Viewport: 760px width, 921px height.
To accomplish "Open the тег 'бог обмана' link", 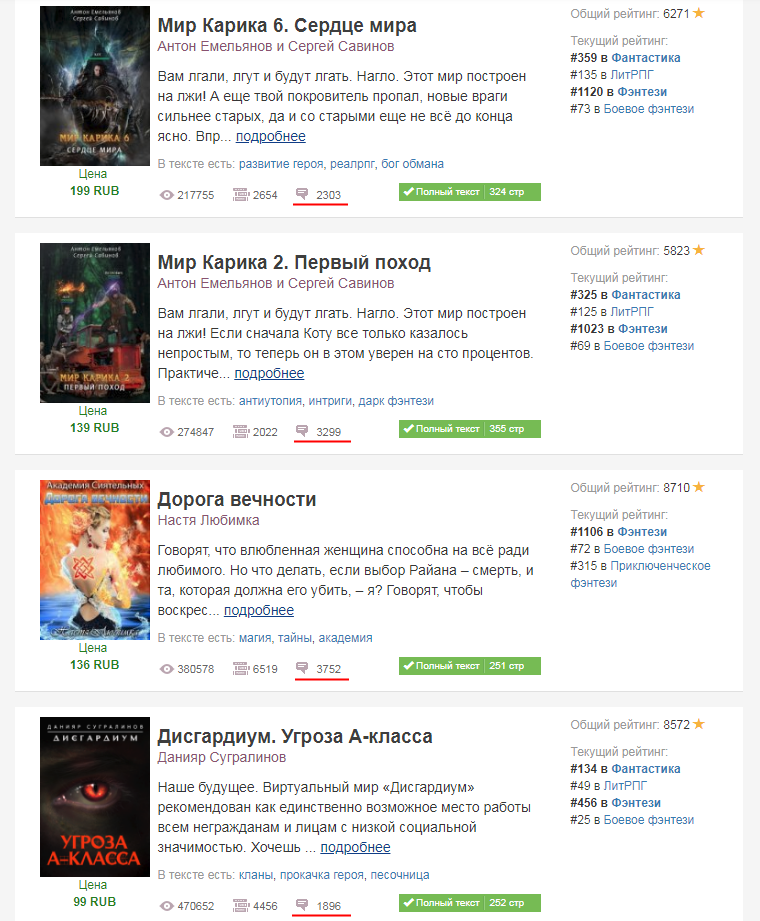I will 412,164.
